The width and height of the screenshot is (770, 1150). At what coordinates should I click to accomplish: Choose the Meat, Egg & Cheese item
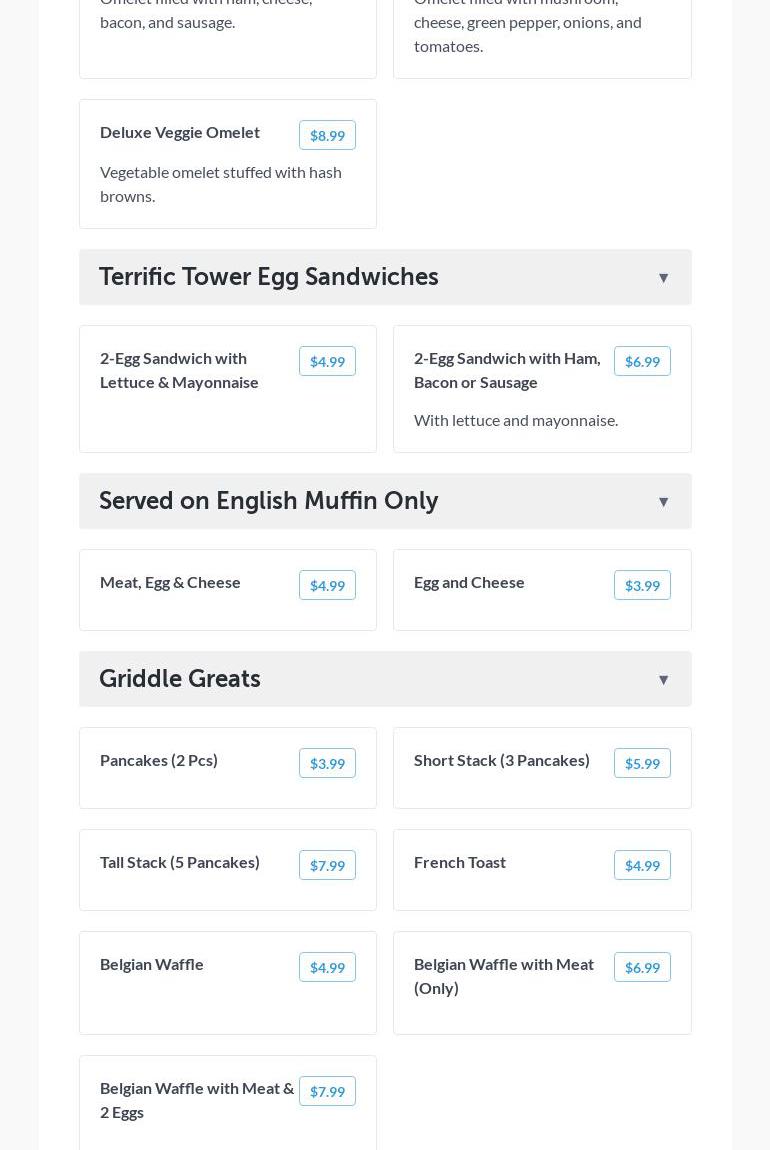click(170, 582)
